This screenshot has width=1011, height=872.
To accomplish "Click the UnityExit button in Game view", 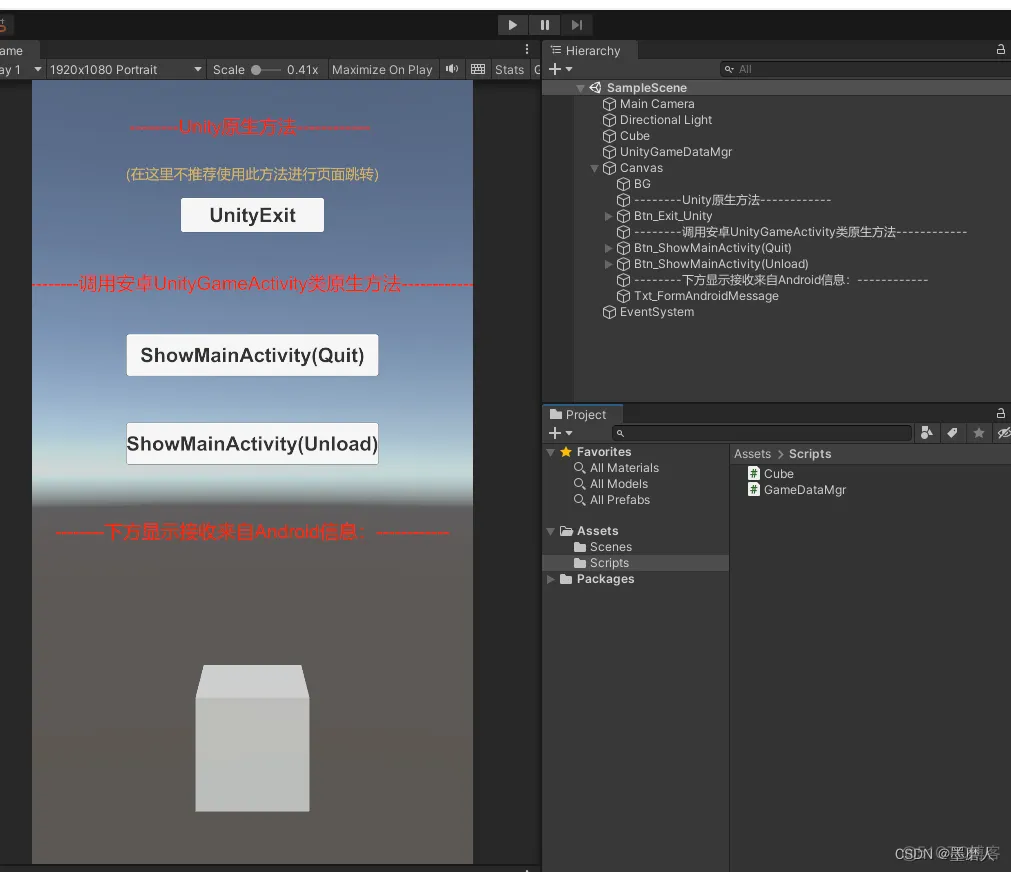I will coord(252,215).
